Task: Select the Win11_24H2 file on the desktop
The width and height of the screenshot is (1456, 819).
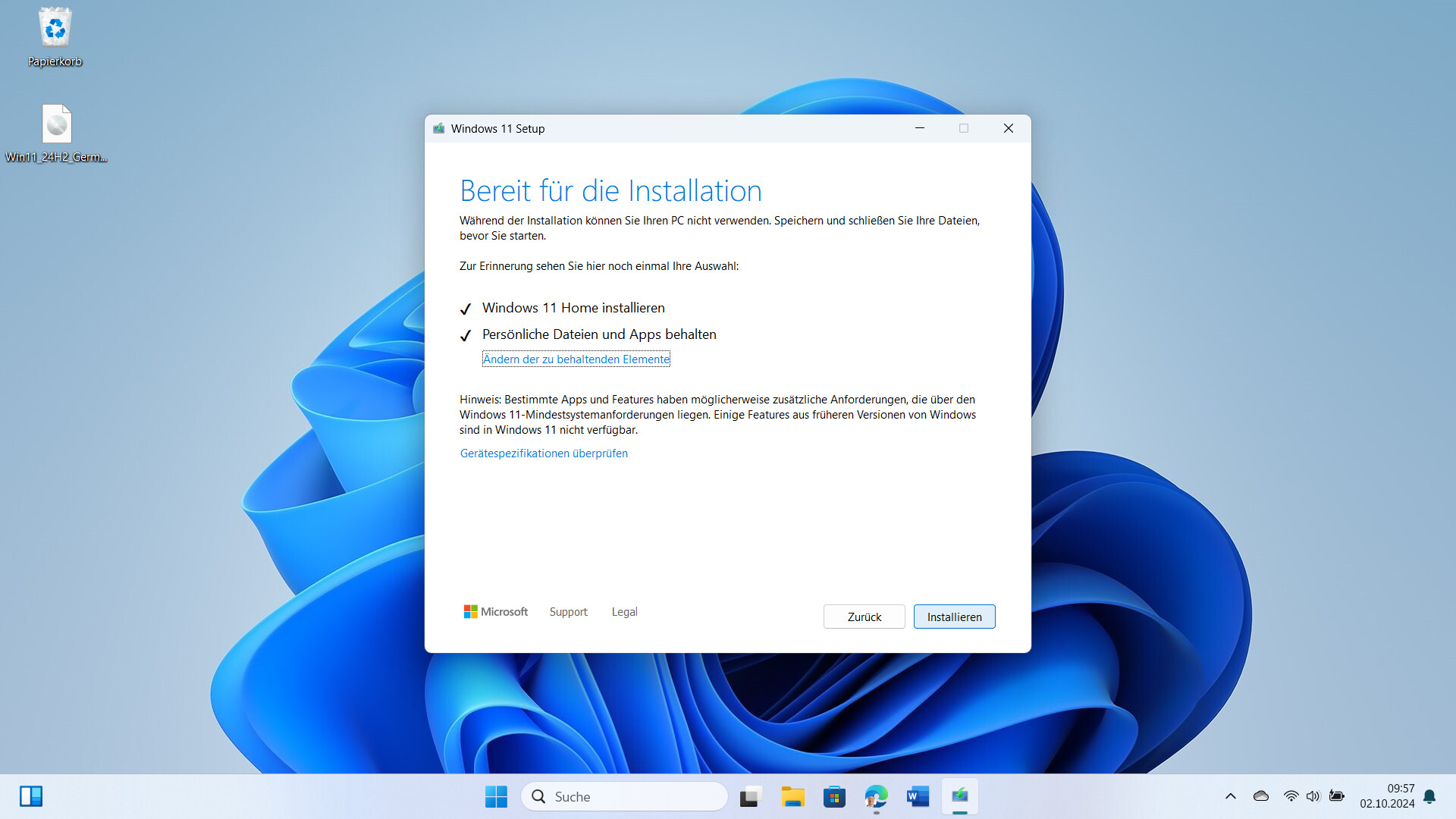Action: tap(56, 124)
